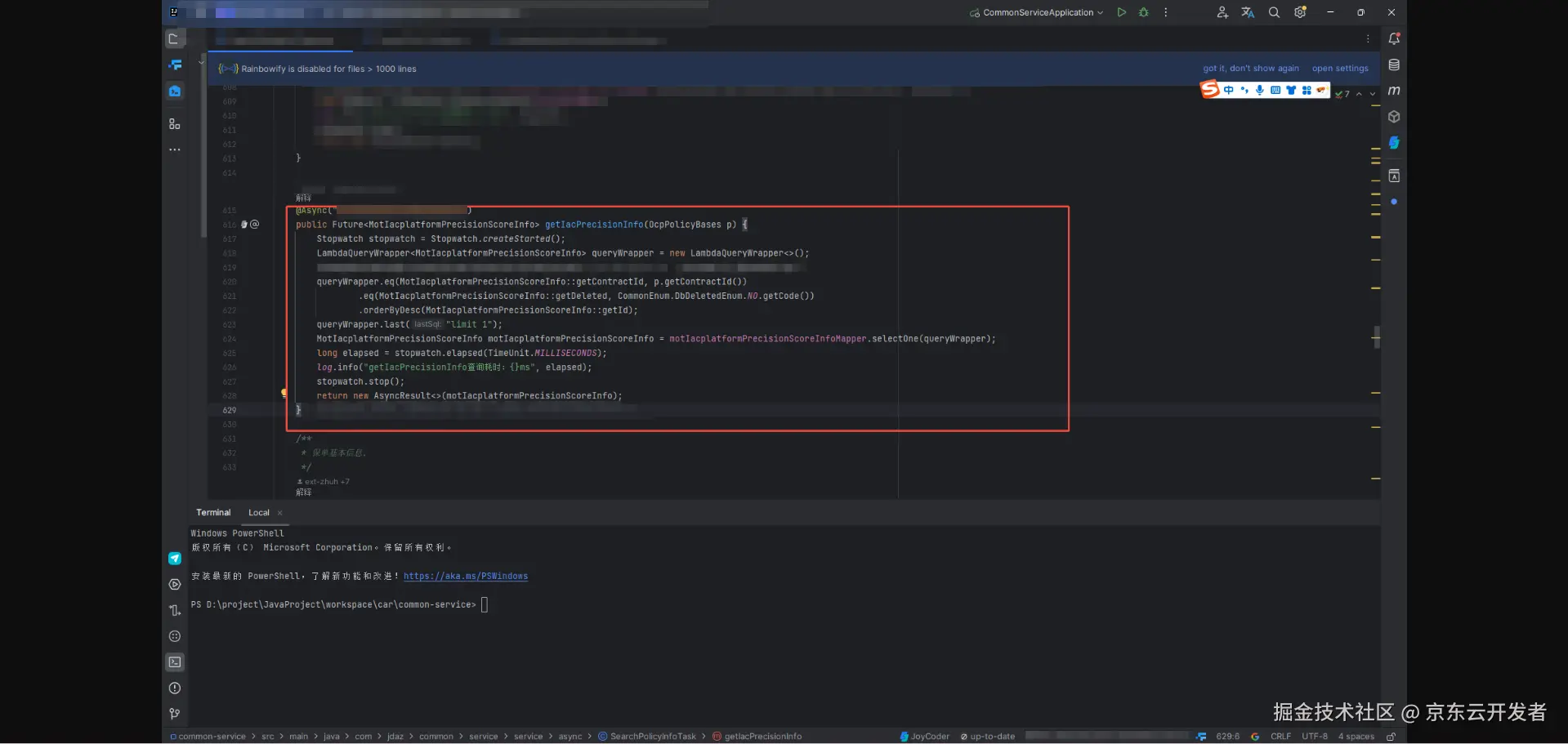Open the Database tool window
This screenshot has height=744, width=1568.
(x=1394, y=65)
